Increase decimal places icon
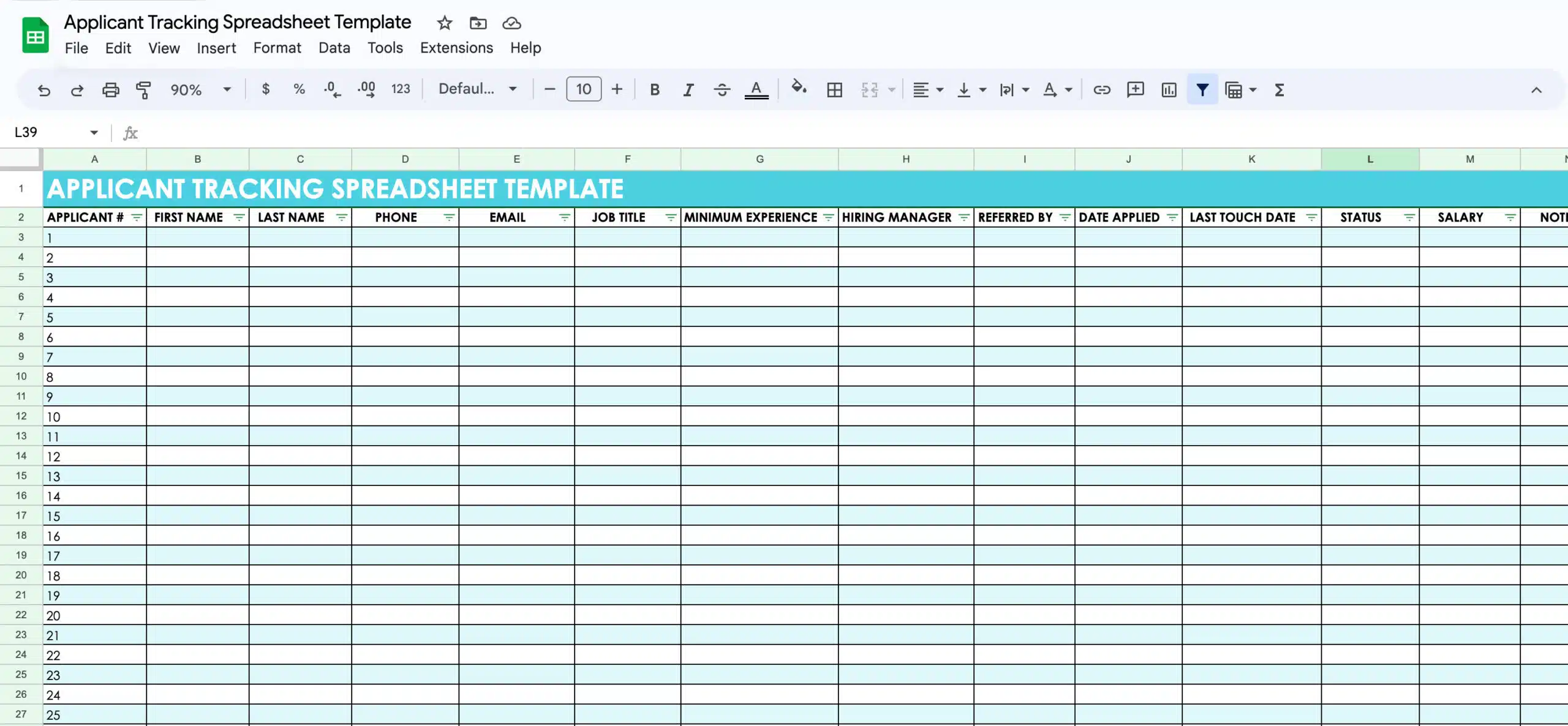1568x726 pixels. pos(366,89)
